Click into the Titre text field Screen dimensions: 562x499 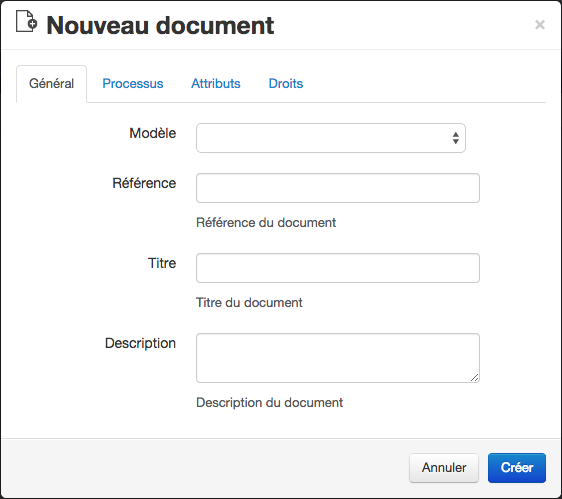338,268
